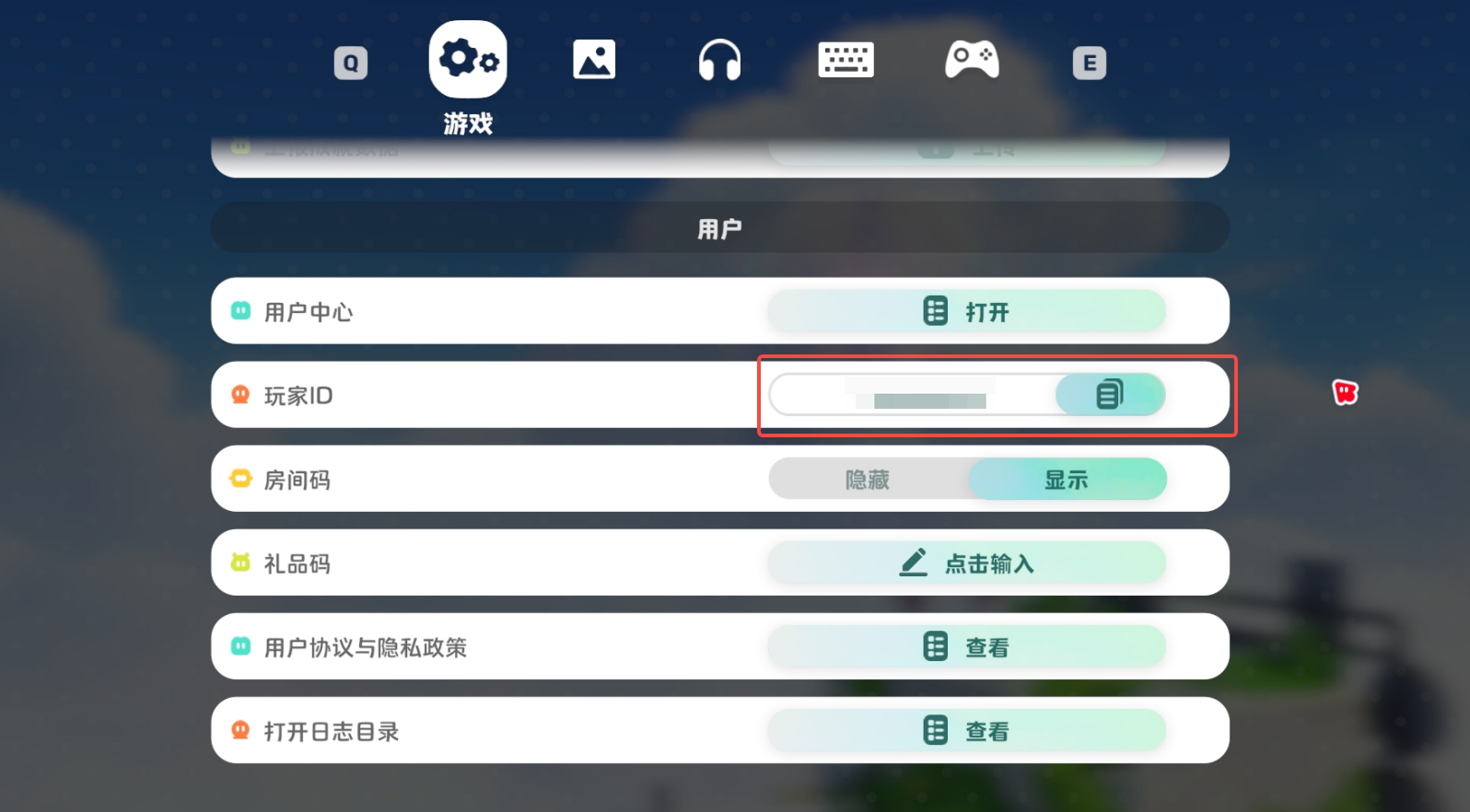The image size is (1470, 812).
Task: Click the E next-tab key icon
Action: (1090, 64)
